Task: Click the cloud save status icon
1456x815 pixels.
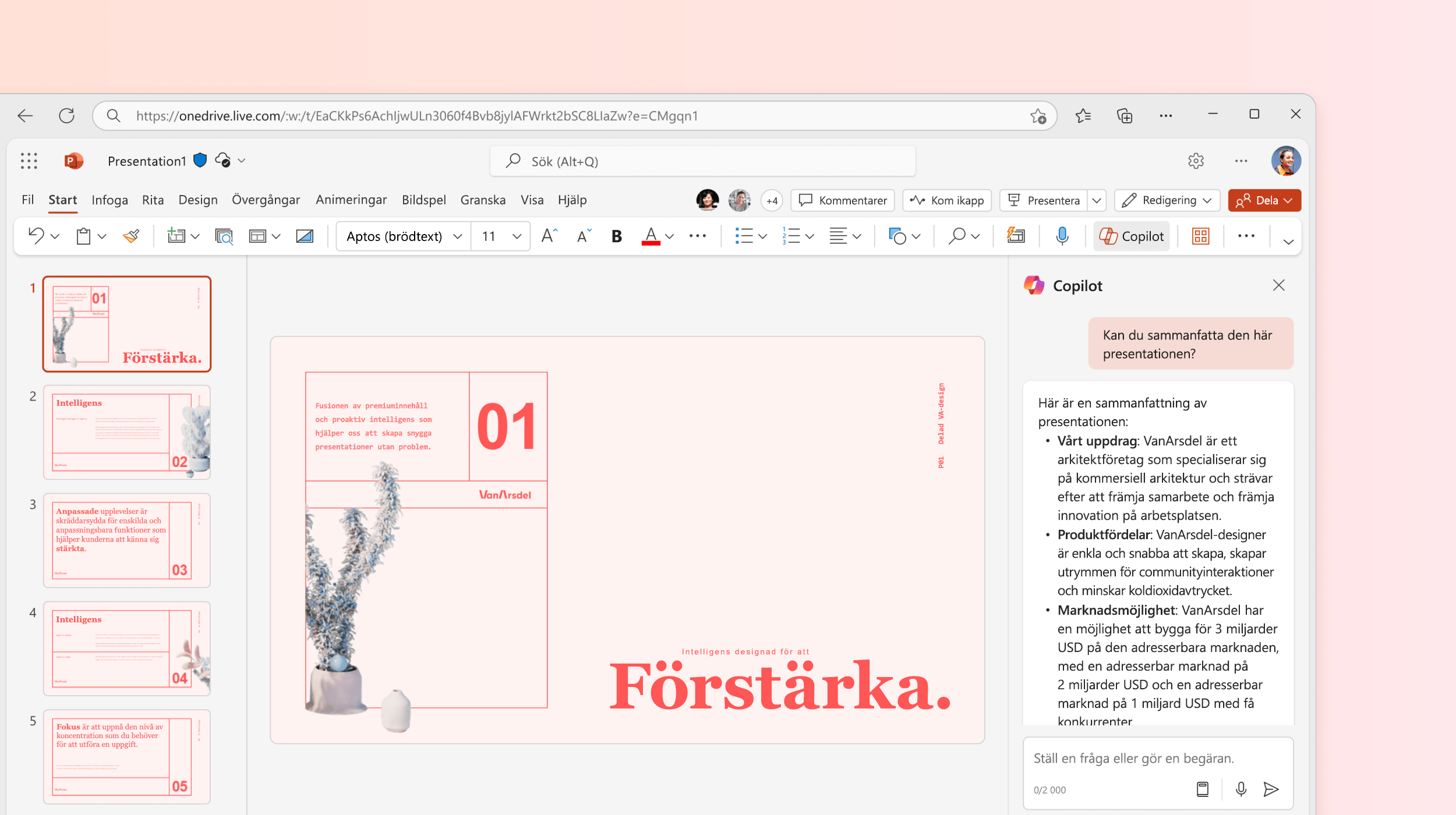Action: point(223,160)
